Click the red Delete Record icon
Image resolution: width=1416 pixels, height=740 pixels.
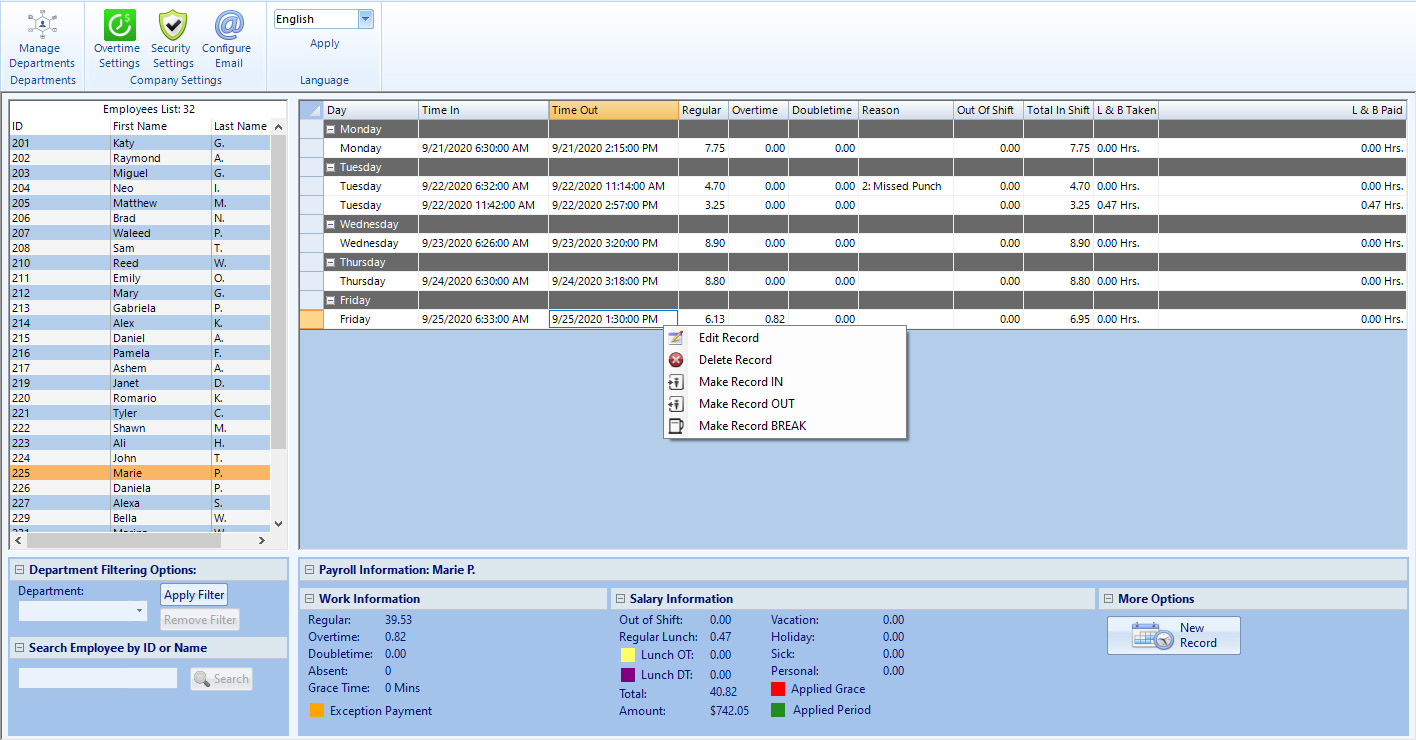pos(676,360)
